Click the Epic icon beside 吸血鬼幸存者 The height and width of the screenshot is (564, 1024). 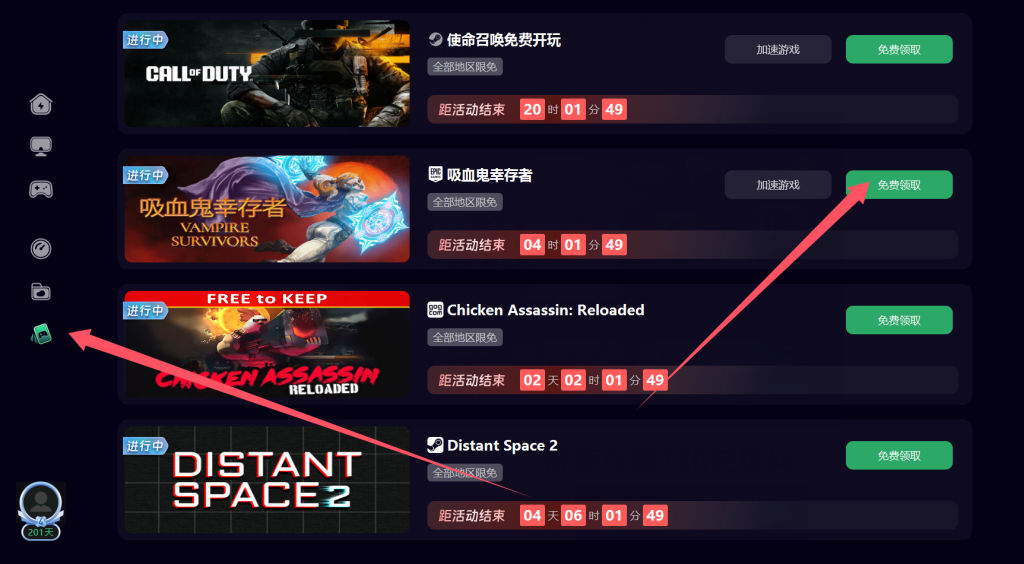(435, 174)
